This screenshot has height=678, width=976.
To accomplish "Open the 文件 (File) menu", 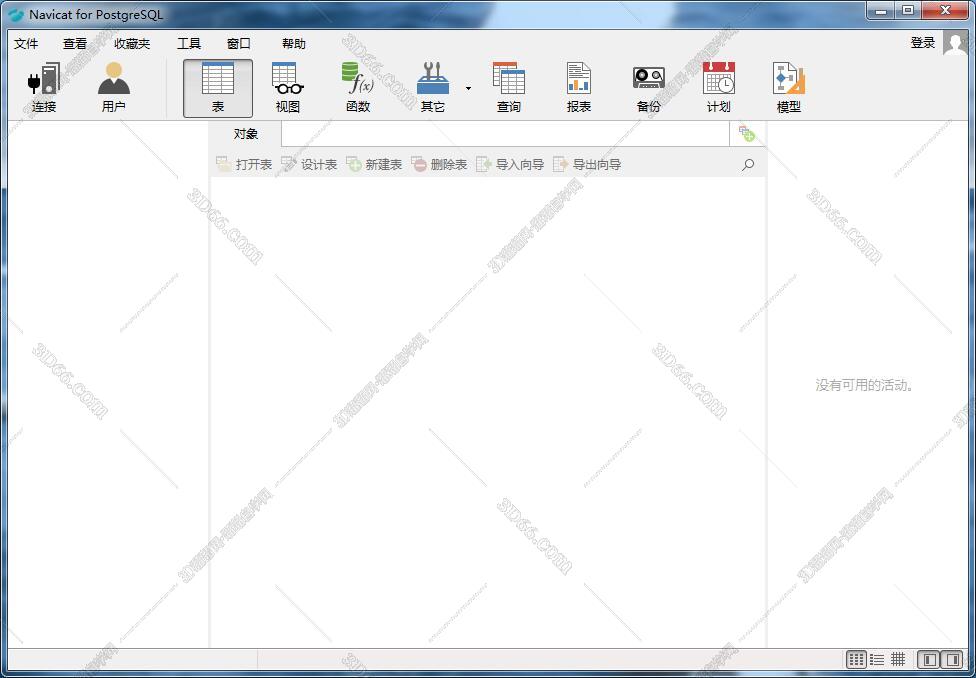I will pyautogui.click(x=26, y=44).
